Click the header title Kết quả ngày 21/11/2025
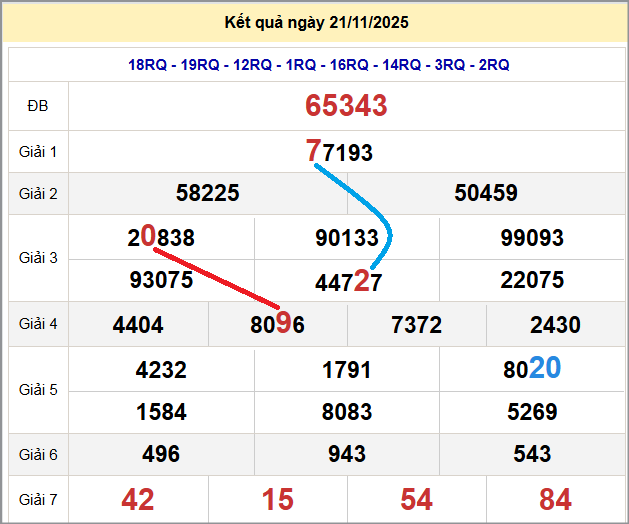Viewport: 629px width, 524px height. click(317, 22)
